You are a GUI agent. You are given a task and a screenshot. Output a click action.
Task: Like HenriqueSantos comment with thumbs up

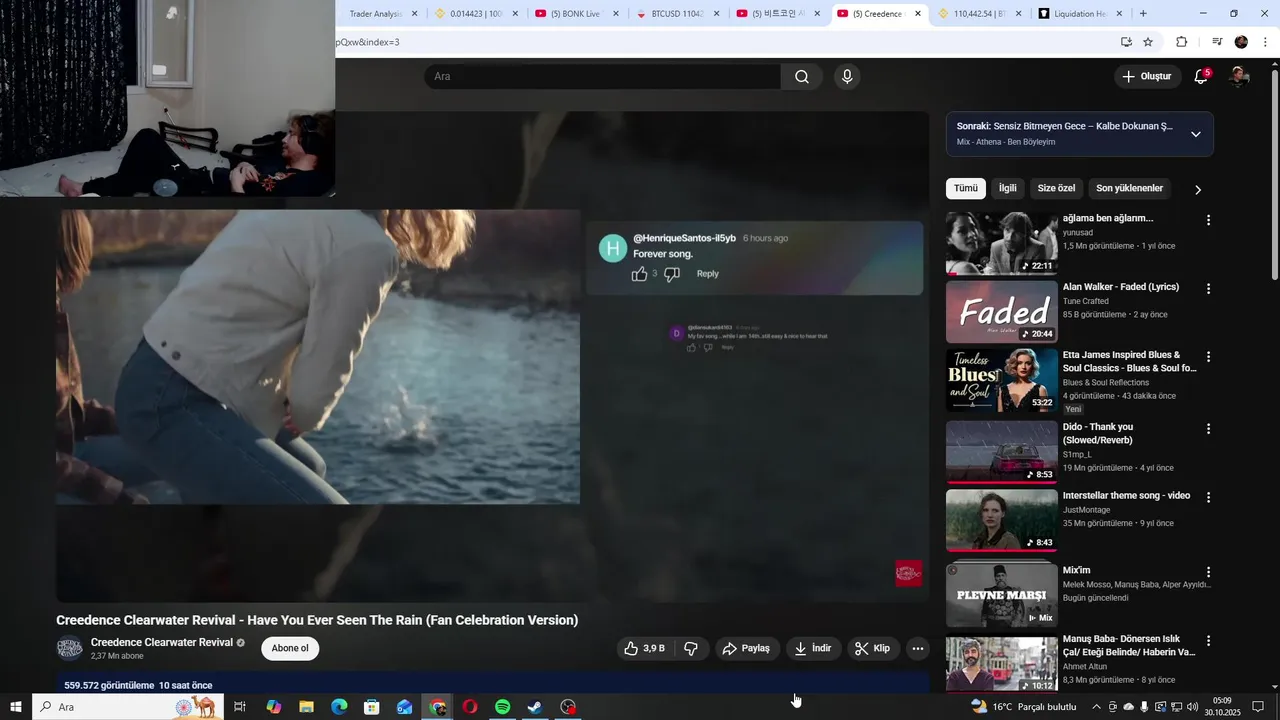639,274
